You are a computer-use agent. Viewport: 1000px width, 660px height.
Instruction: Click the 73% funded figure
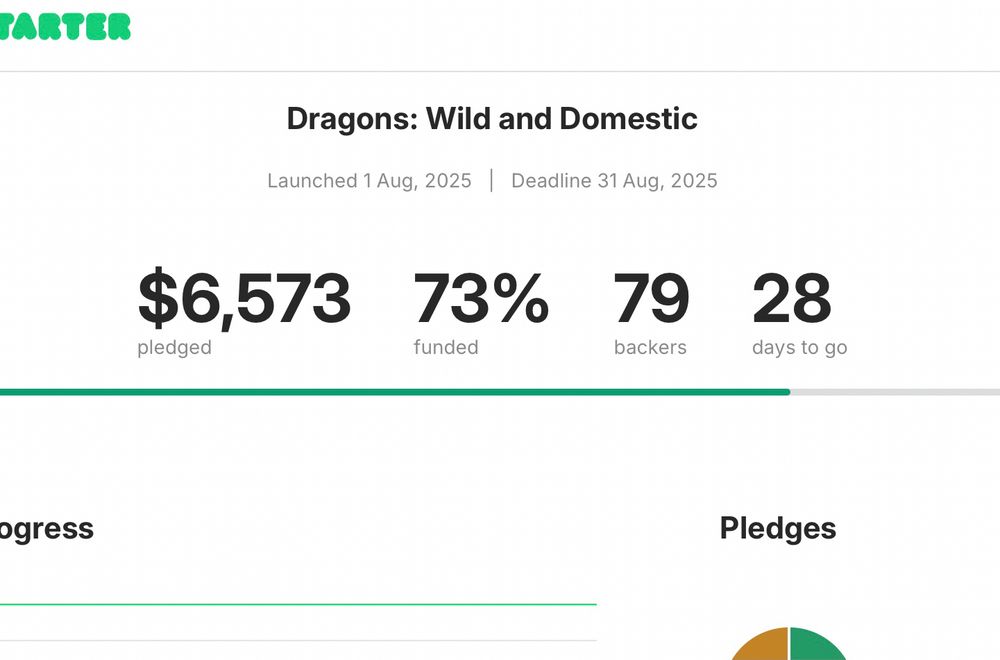coord(481,298)
